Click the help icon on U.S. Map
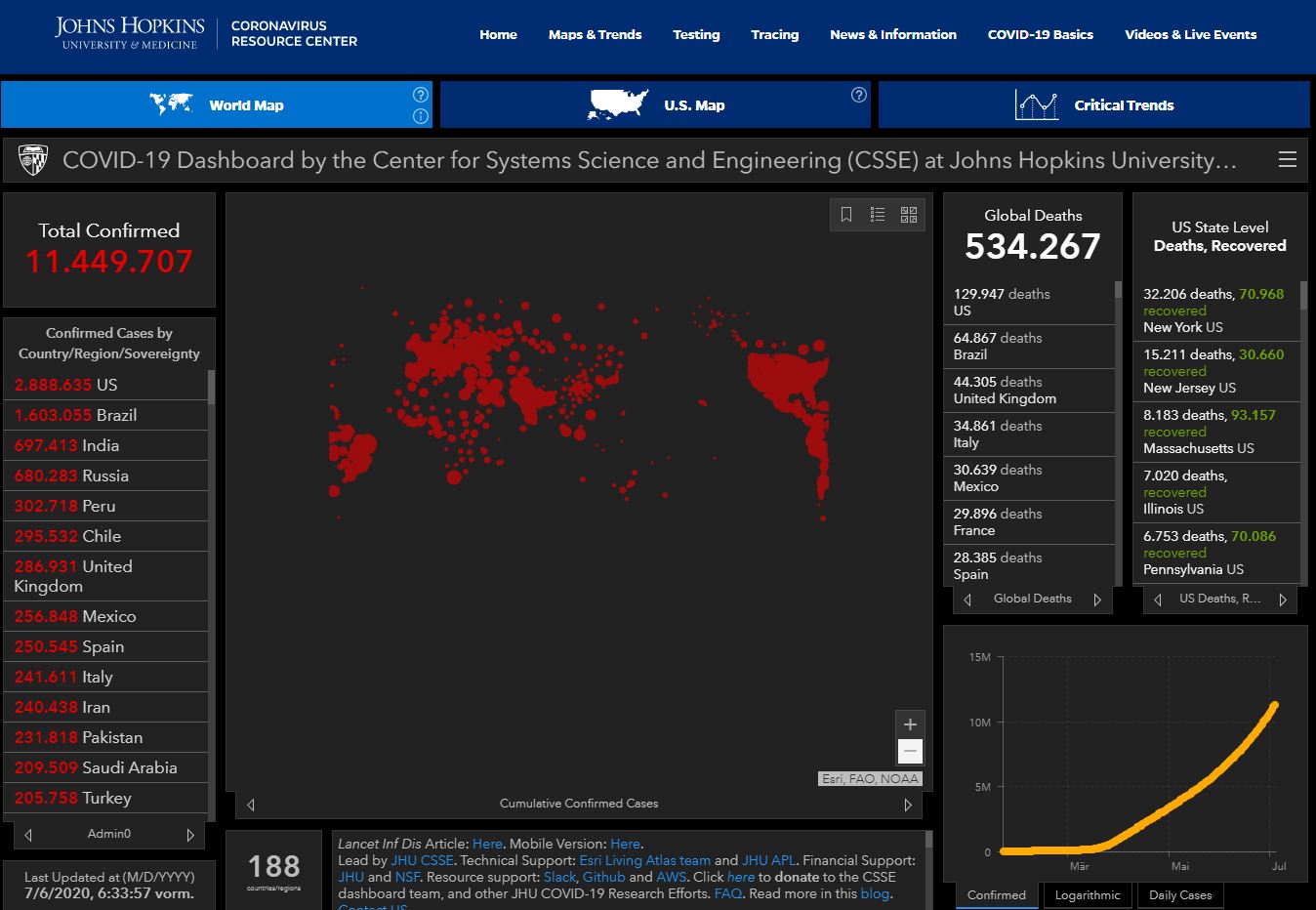 859,95
